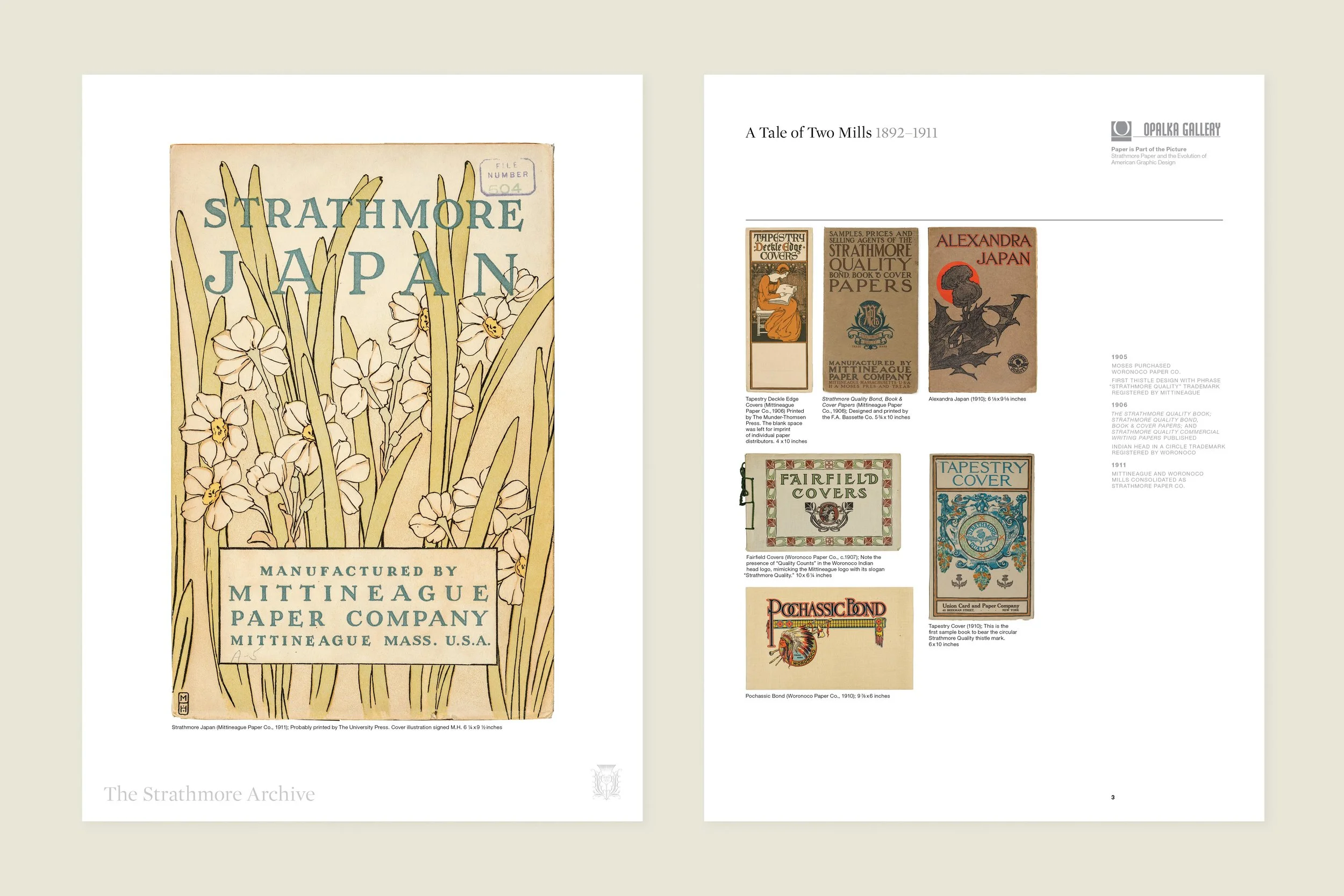
Task: Click the 'Alexandra Japan (1910)' caption
Action: (977, 399)
